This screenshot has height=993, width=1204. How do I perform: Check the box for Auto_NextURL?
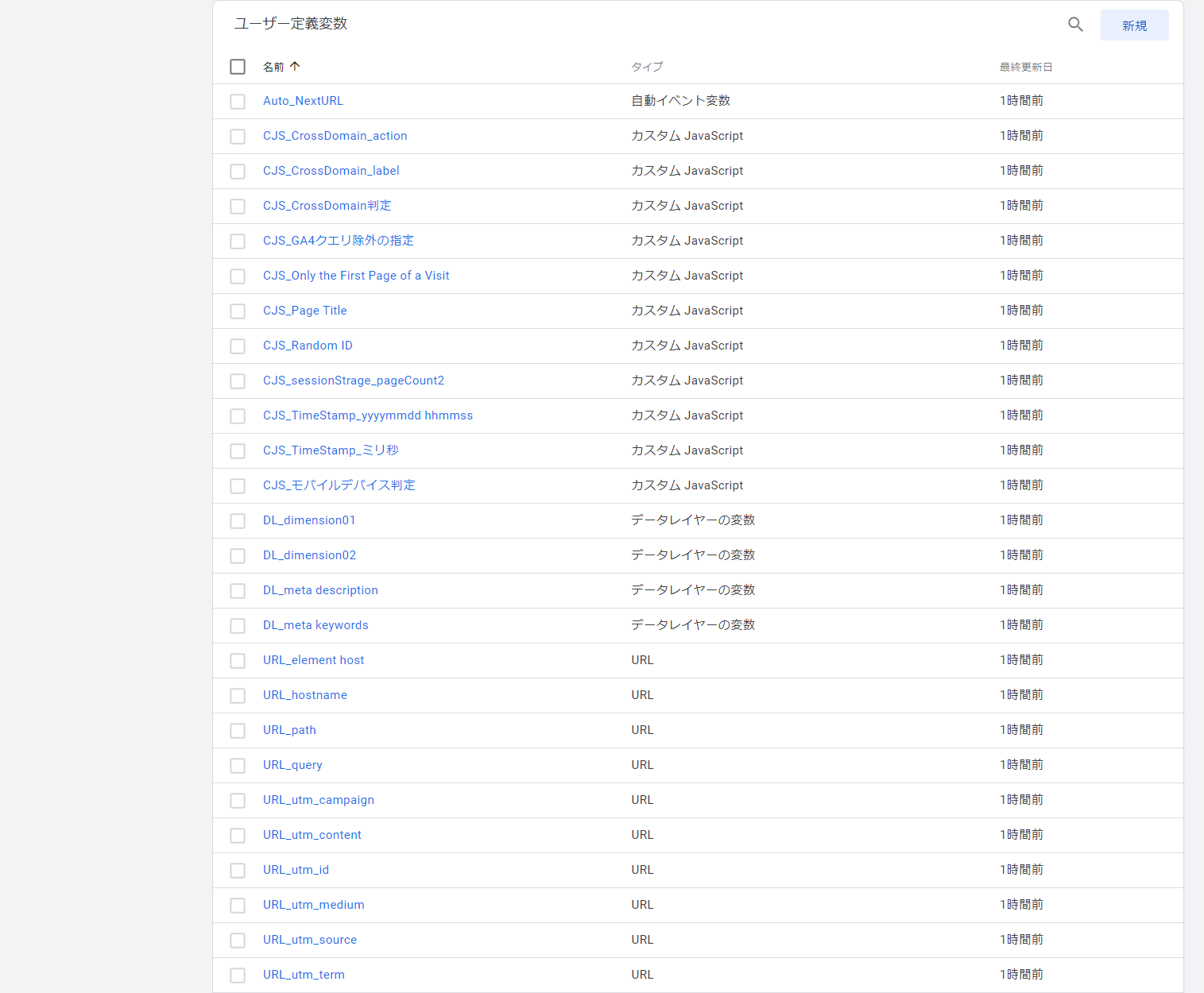[238, 102]
